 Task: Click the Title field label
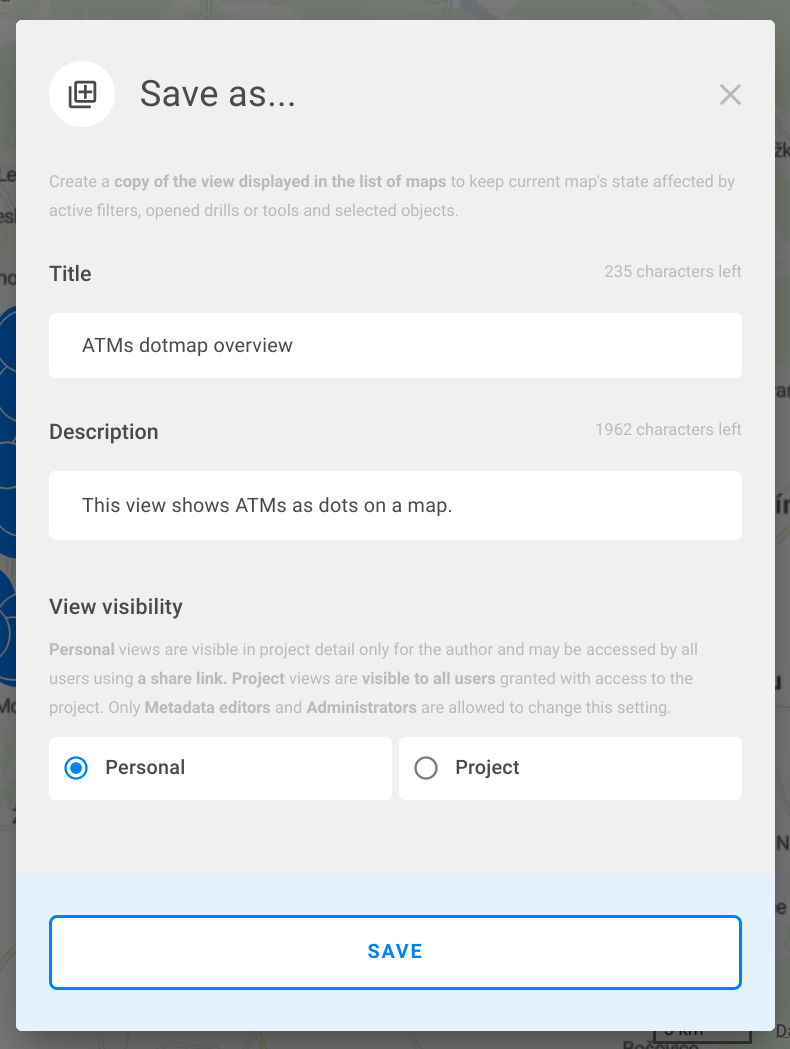coord(70,274)
